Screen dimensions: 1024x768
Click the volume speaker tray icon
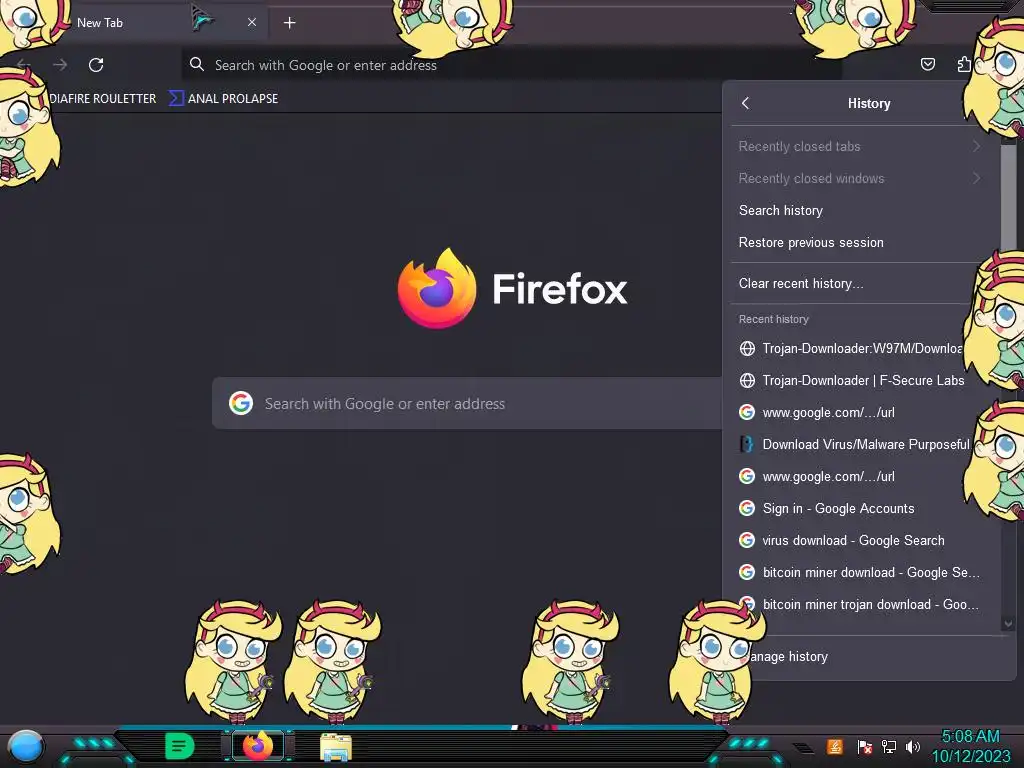(x=912, y=746)
